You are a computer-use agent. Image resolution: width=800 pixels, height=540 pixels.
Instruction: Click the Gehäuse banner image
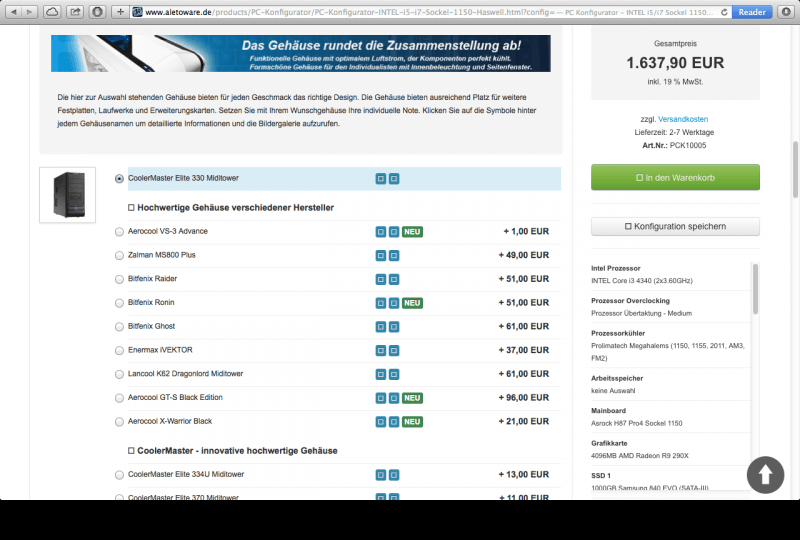pos(301,53)
